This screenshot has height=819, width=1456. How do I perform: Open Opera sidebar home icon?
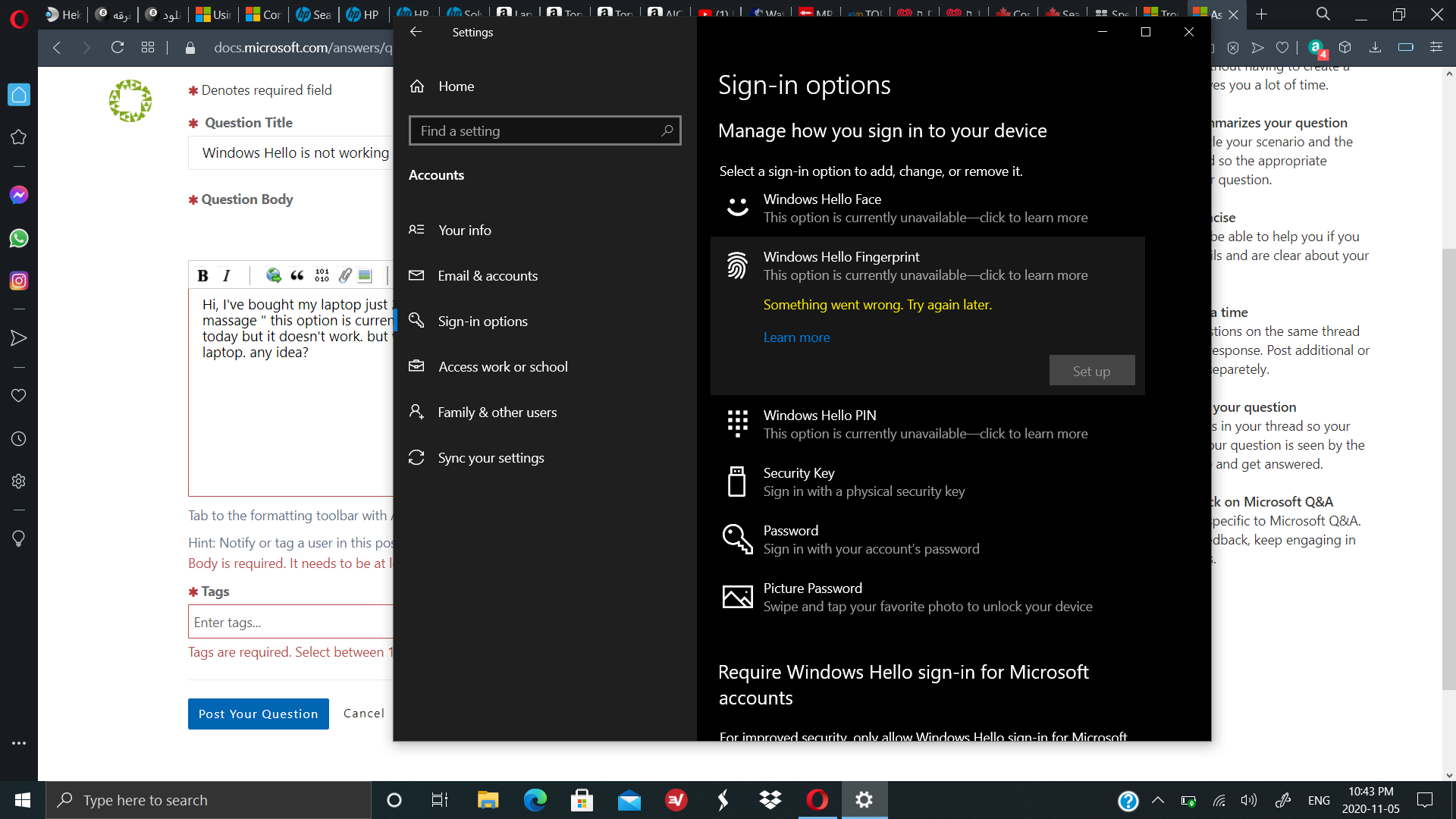[19, 95]
